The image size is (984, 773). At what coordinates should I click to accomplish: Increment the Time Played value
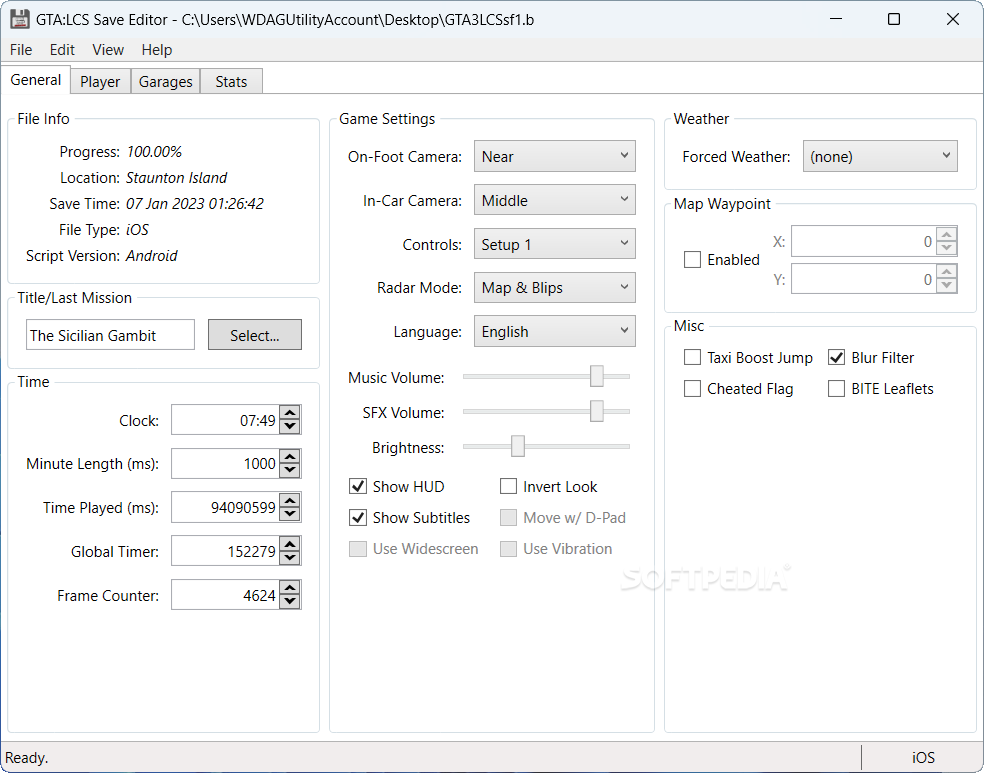pyautogui.click(x=290, y=501)
